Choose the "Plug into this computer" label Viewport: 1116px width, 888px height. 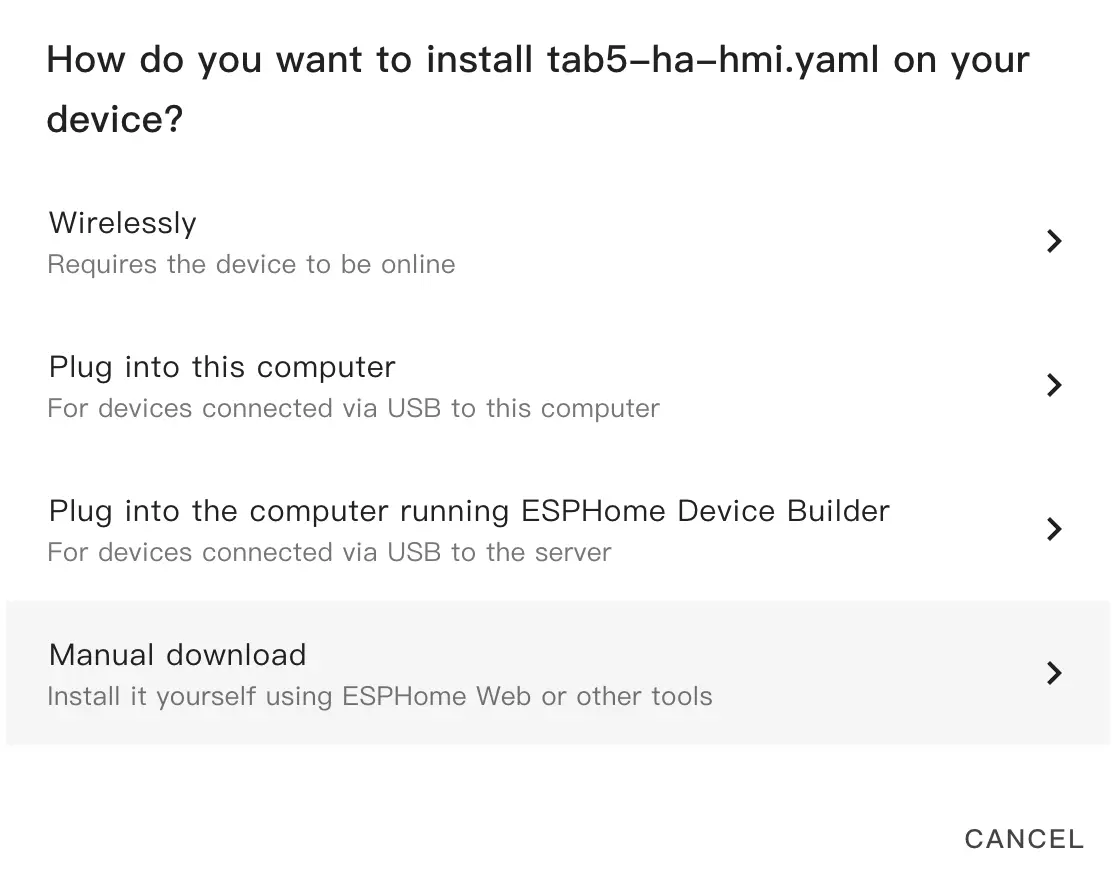[222, 367]
